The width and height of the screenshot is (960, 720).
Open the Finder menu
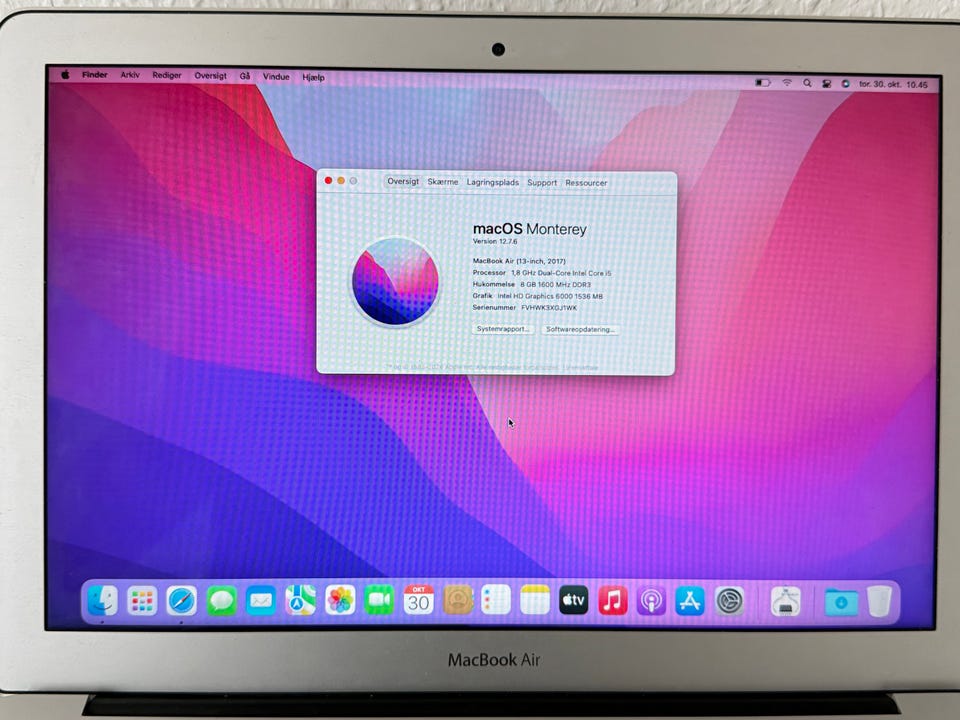(95, 75)
